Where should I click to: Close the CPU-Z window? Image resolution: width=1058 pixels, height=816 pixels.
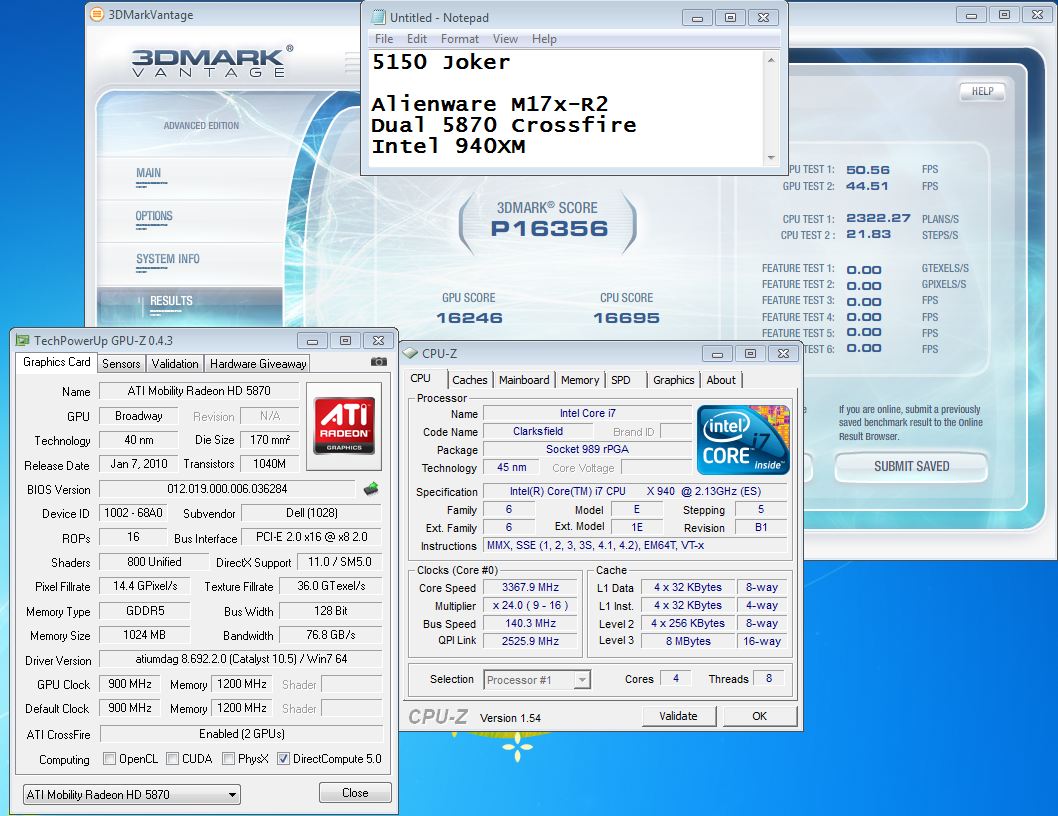coord(783,353)
